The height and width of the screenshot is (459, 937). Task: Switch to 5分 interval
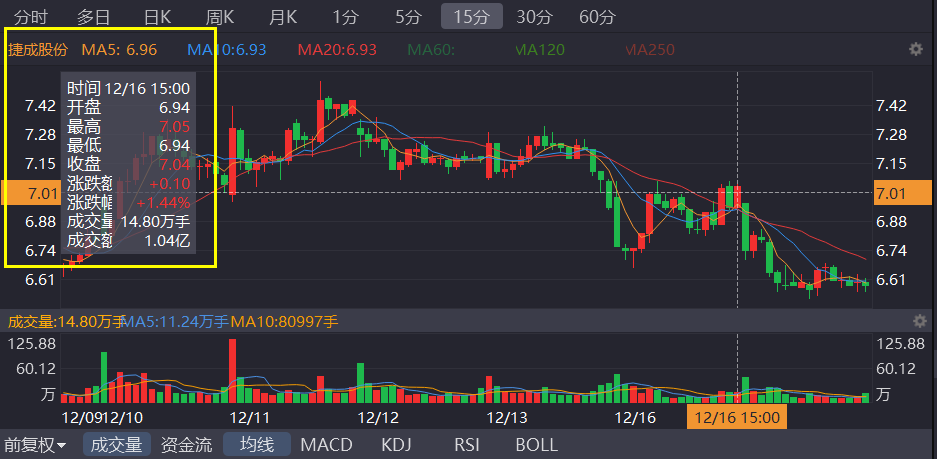point(408,17)
